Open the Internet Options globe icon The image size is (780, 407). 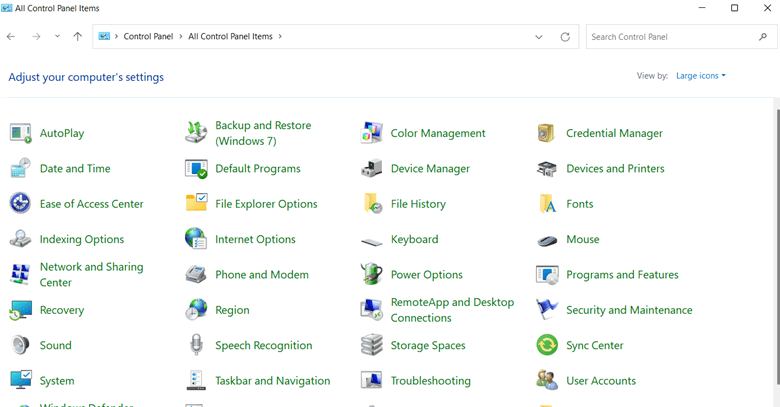(196, 240)
